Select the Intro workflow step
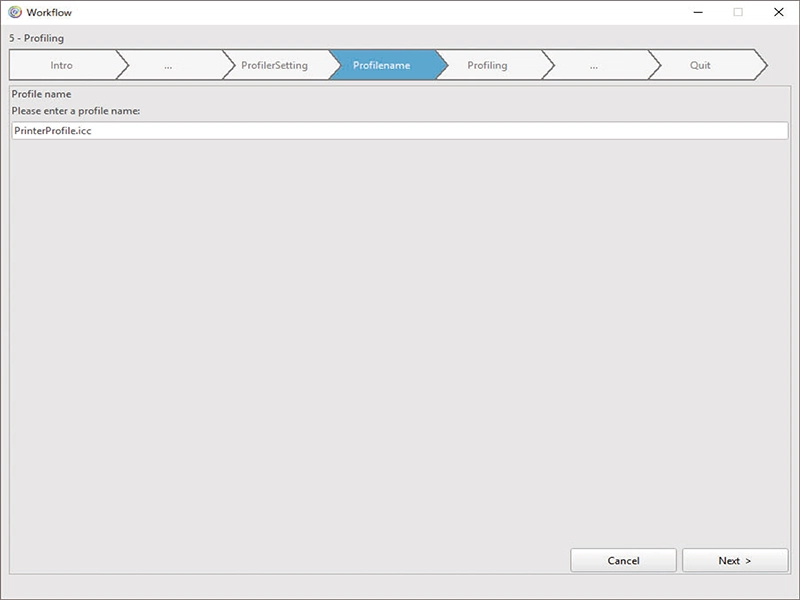The image size is (800, 600). (62, 64)
